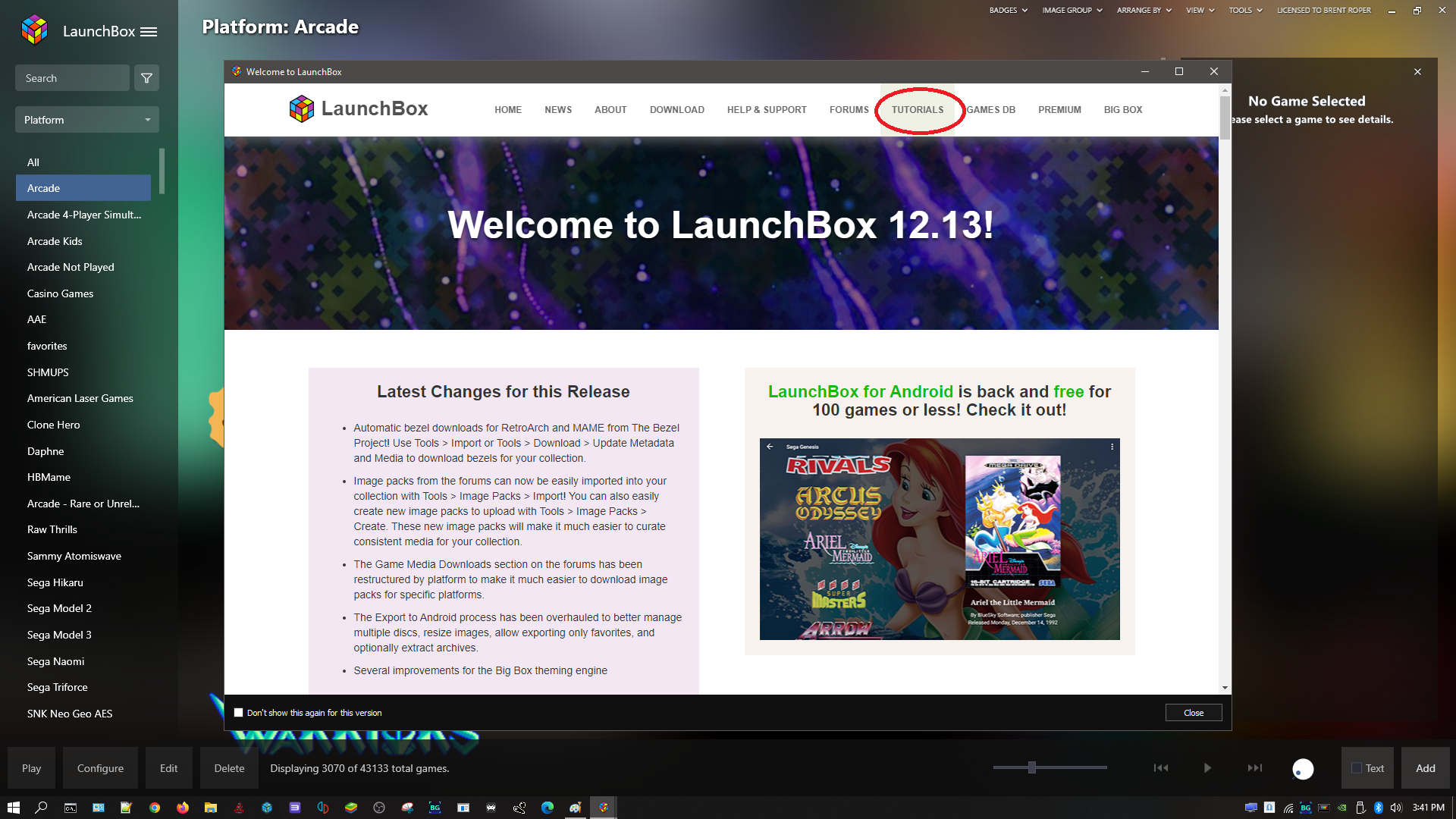The image size is (1456, 819).
Task: Click the LaunchBox cube logo in sidebar
Action: click(35, 30)
